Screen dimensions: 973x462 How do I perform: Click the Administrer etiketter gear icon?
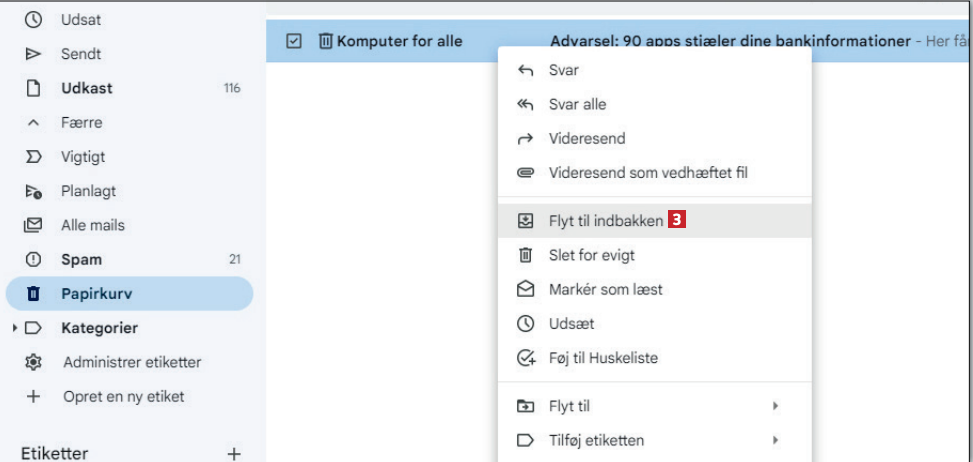point(32,362)
